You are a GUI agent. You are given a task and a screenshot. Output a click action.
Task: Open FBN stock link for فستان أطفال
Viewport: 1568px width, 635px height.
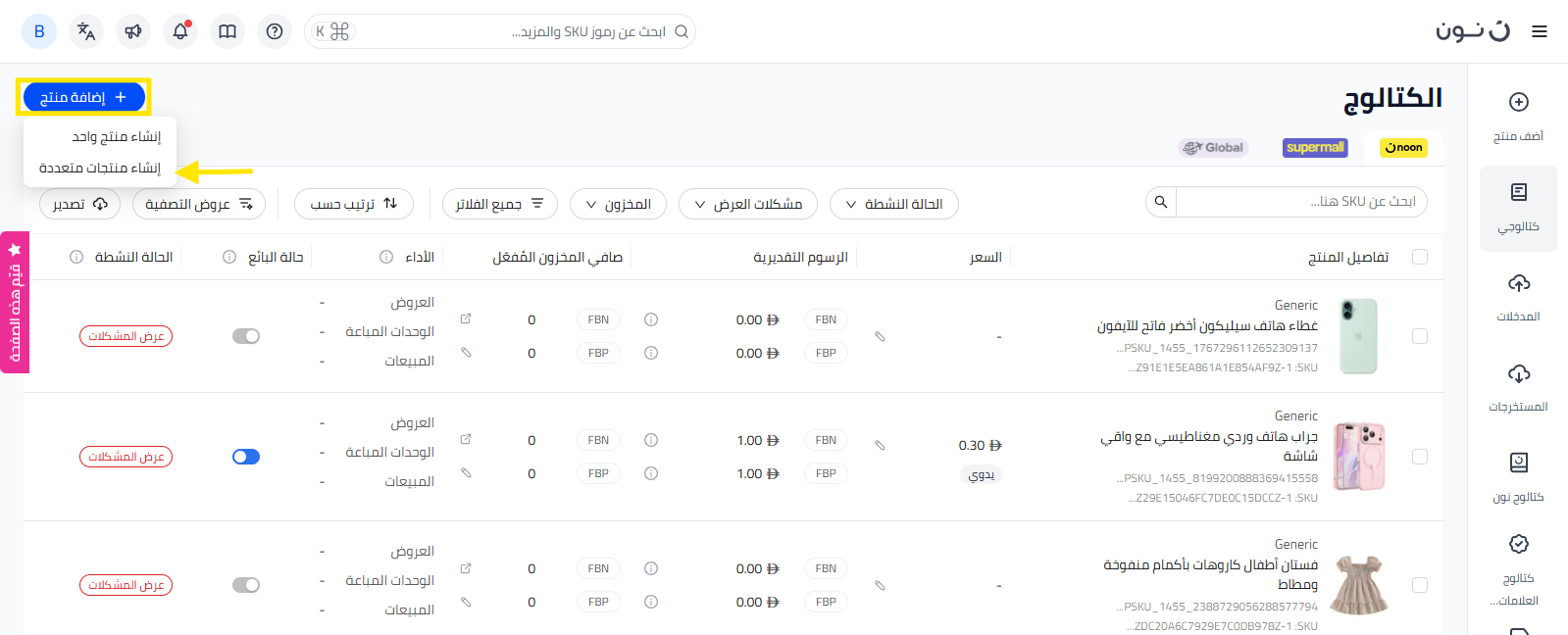[x=466, y=567]
